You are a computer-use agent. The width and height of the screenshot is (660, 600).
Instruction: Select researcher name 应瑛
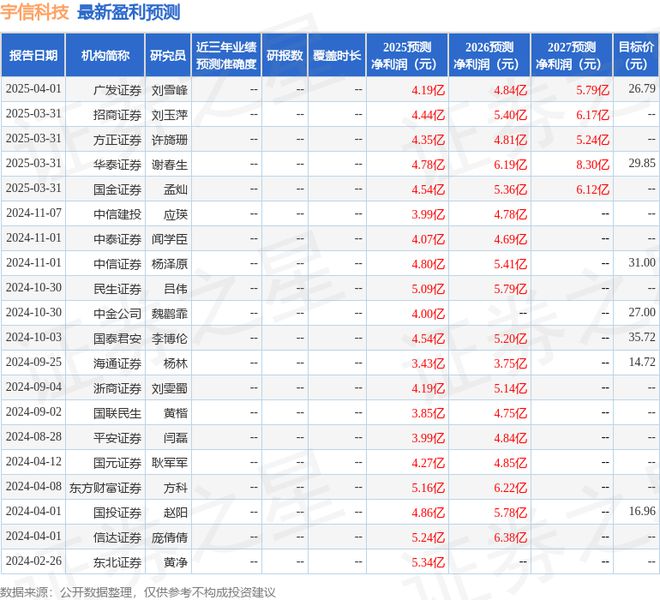click(176, 214)
